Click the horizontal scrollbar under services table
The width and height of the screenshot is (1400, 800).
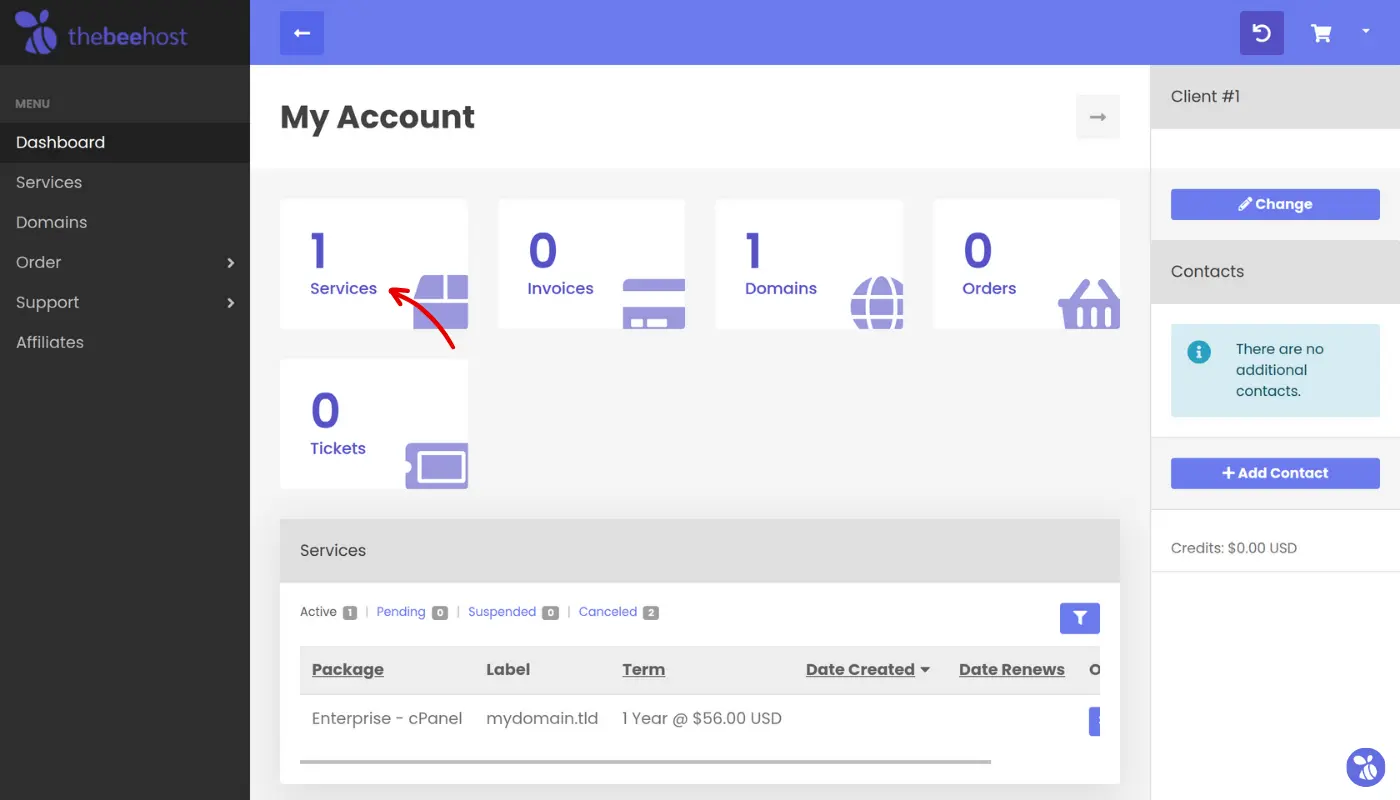pos(645,762)
